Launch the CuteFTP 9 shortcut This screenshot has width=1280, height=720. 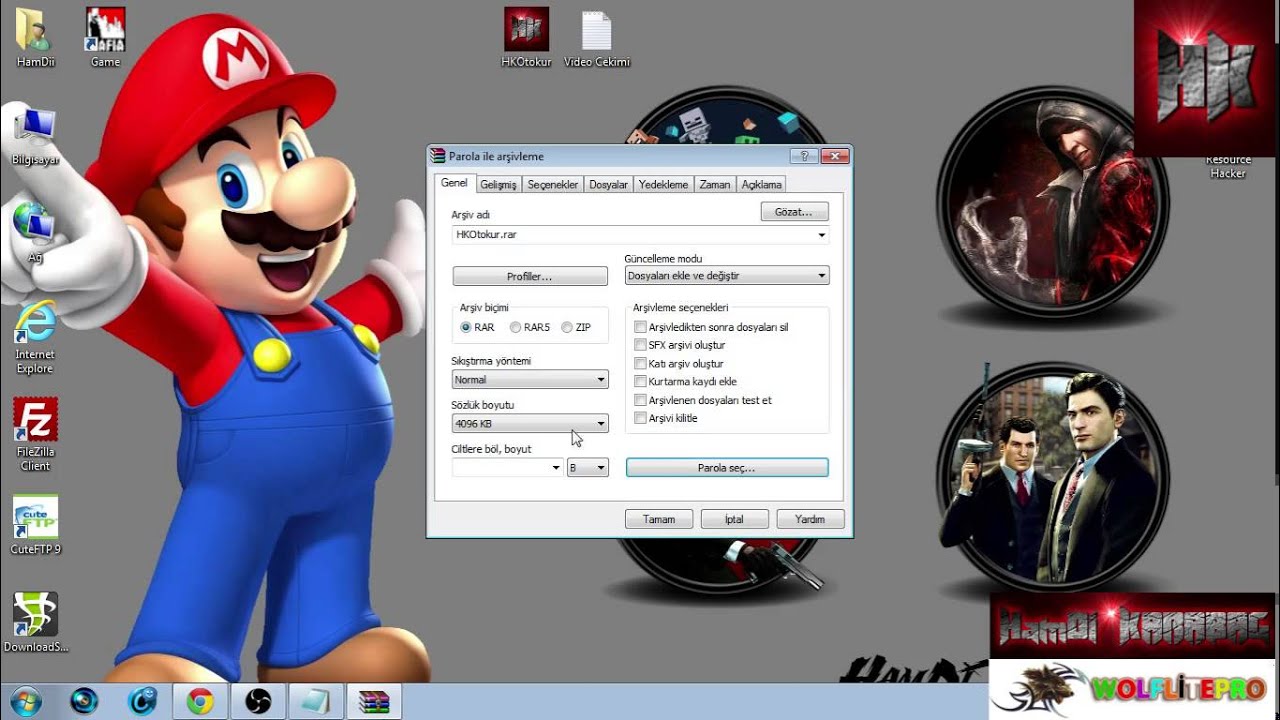[x=35, y=524]
